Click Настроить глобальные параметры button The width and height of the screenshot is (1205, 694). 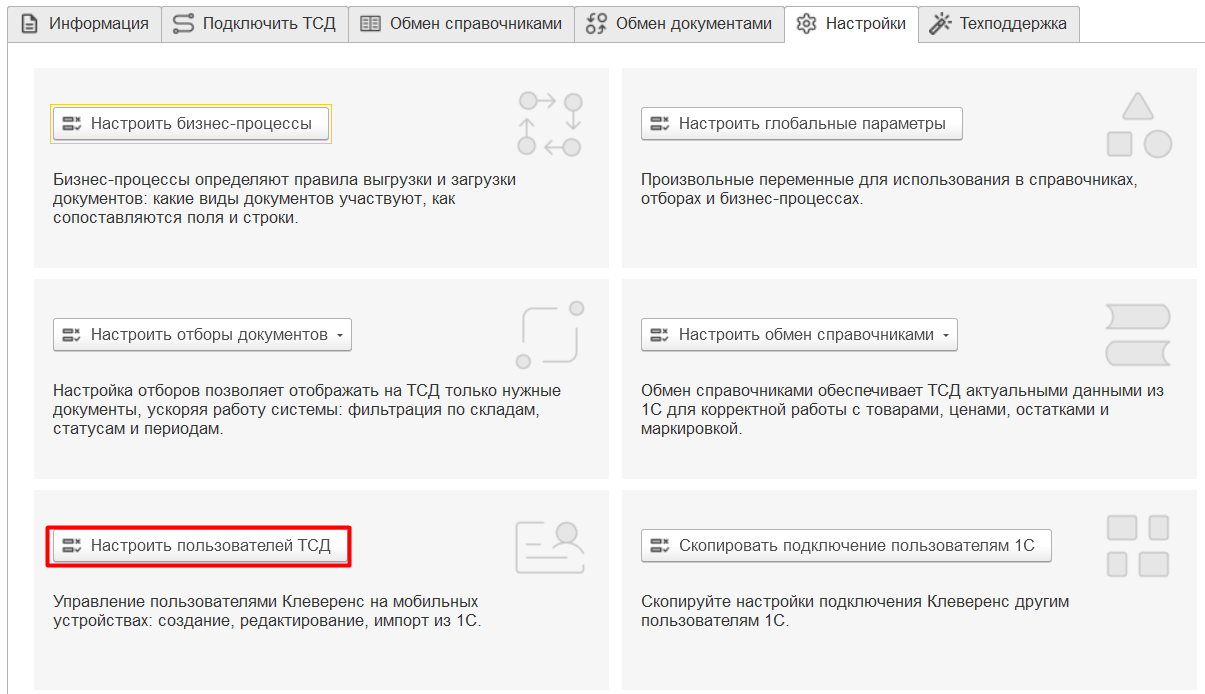pyautogui.click(x=801, y=124)
